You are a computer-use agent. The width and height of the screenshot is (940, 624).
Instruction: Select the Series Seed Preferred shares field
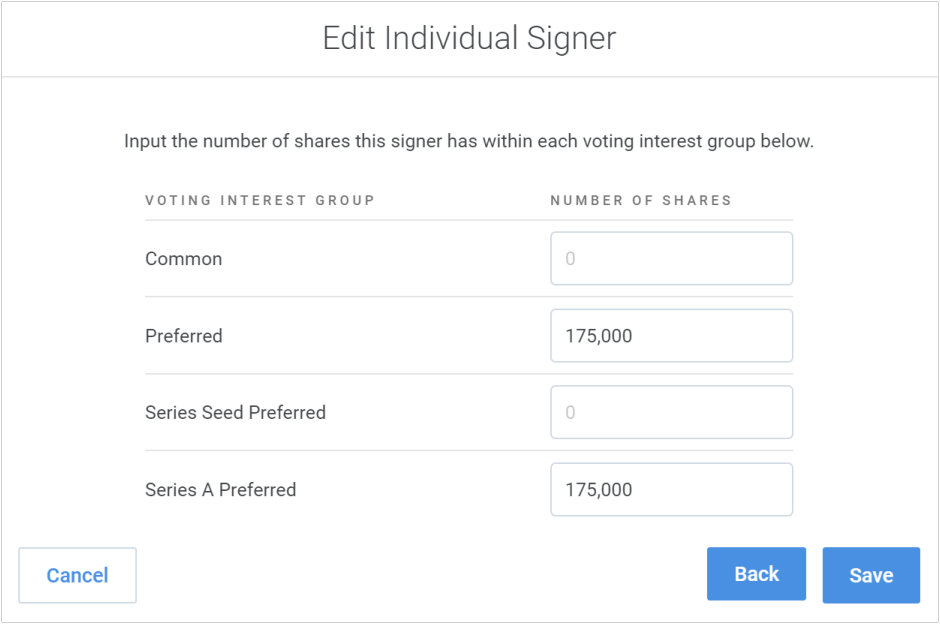pyautogui.click(x=671, y=412)
